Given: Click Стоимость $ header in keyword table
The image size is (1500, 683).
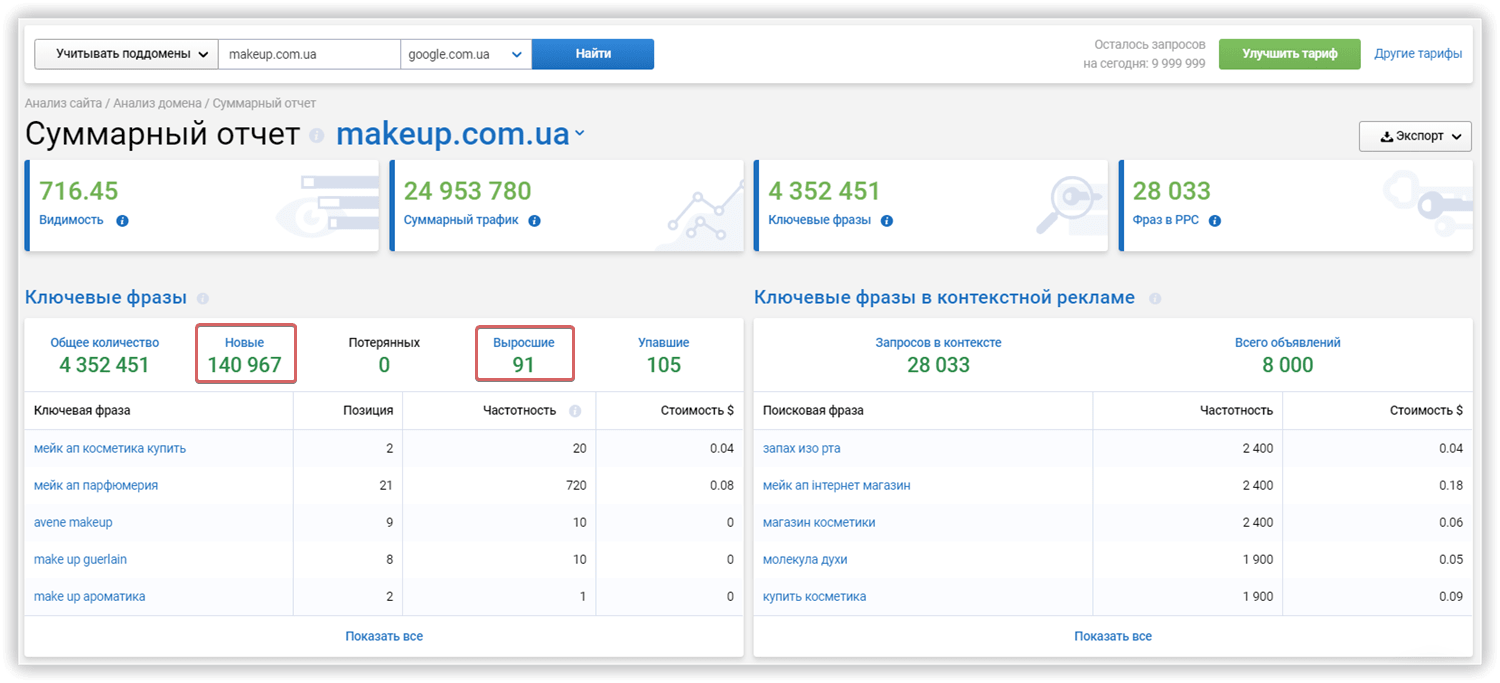Looking at the screenshot, I should (x=697, y=410).
